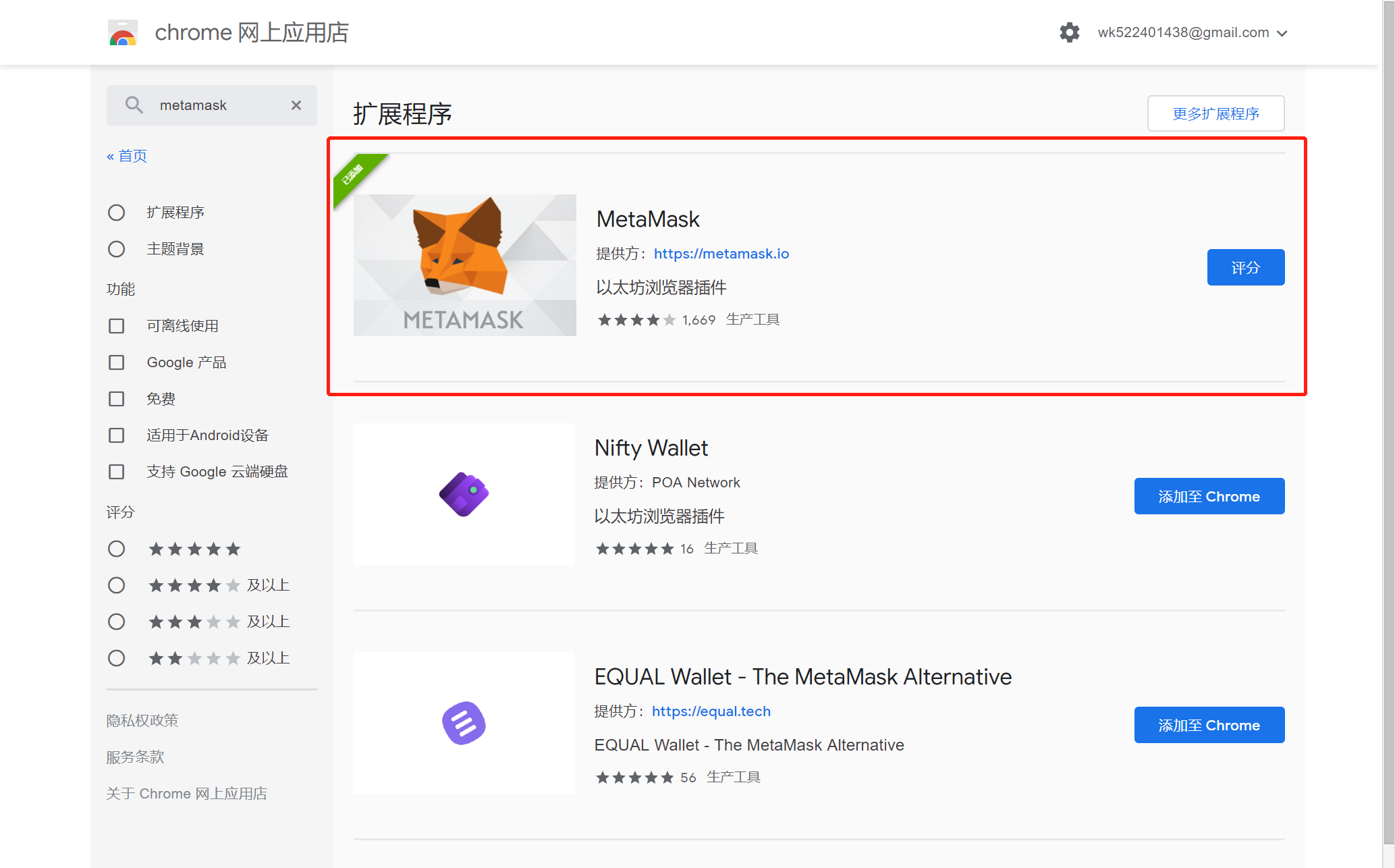
Task: Click MetaMask's star rating 1,669
Action: click(656, 320)
